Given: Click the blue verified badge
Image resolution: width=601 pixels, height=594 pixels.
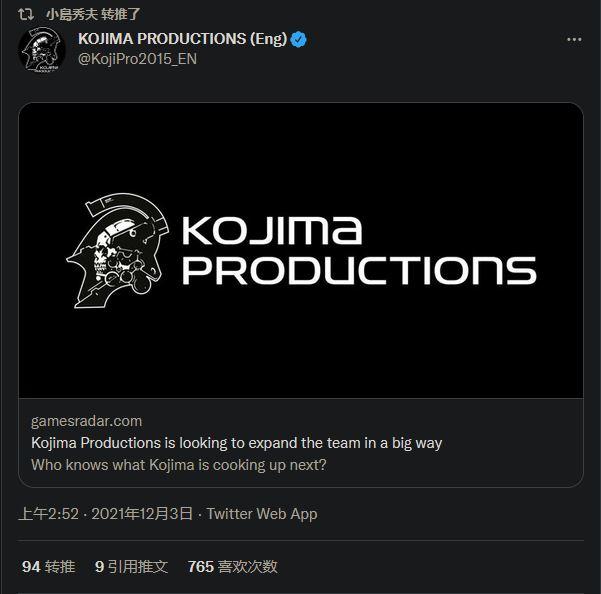Looking at the screenshot, I should (299, 40).
